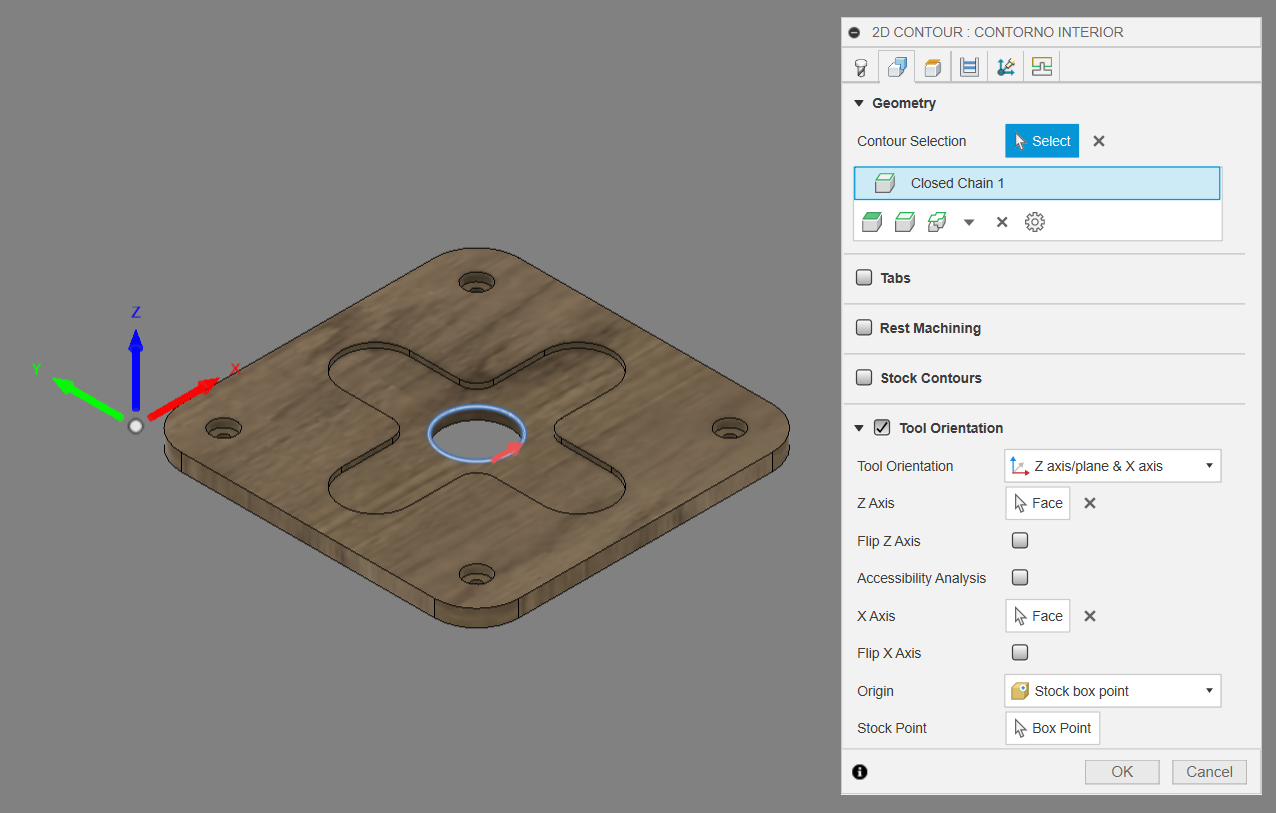Click the info icon at dialog bottom
Viewport: 1276px width, 813px height.
pos(860,772)
